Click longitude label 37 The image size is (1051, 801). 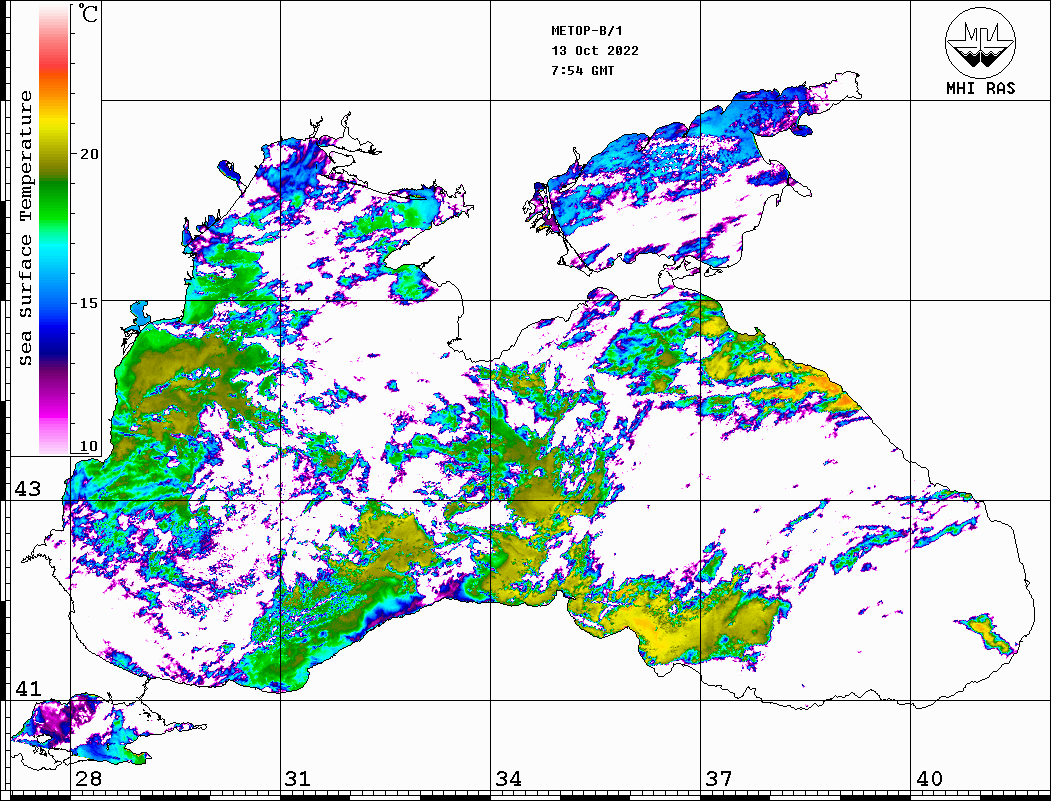(x=719, y=778)
